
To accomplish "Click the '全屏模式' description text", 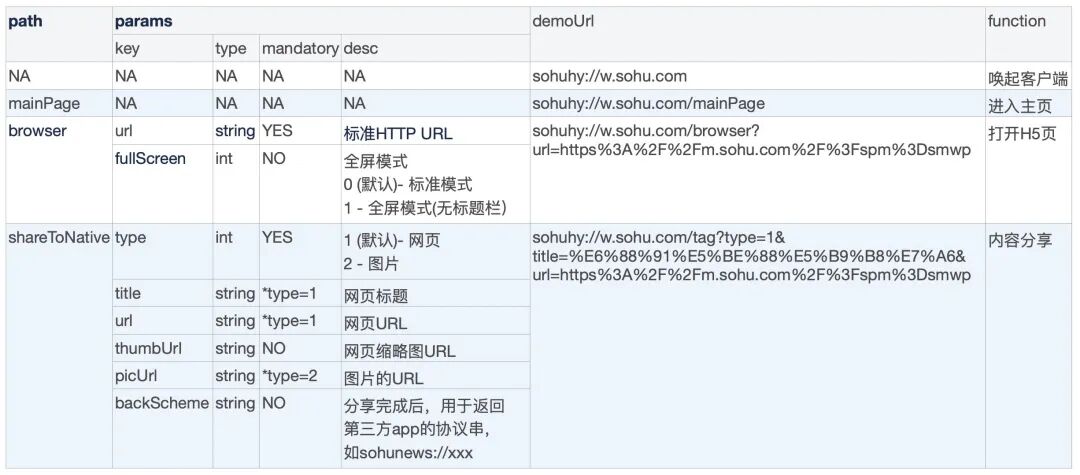I will point(375,162).
